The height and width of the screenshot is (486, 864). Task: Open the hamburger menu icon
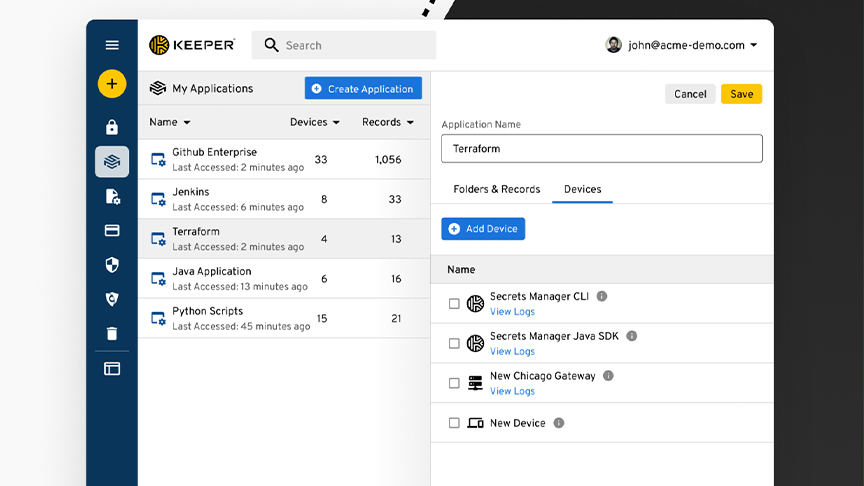pyautogui.click(x=112, y=45)
